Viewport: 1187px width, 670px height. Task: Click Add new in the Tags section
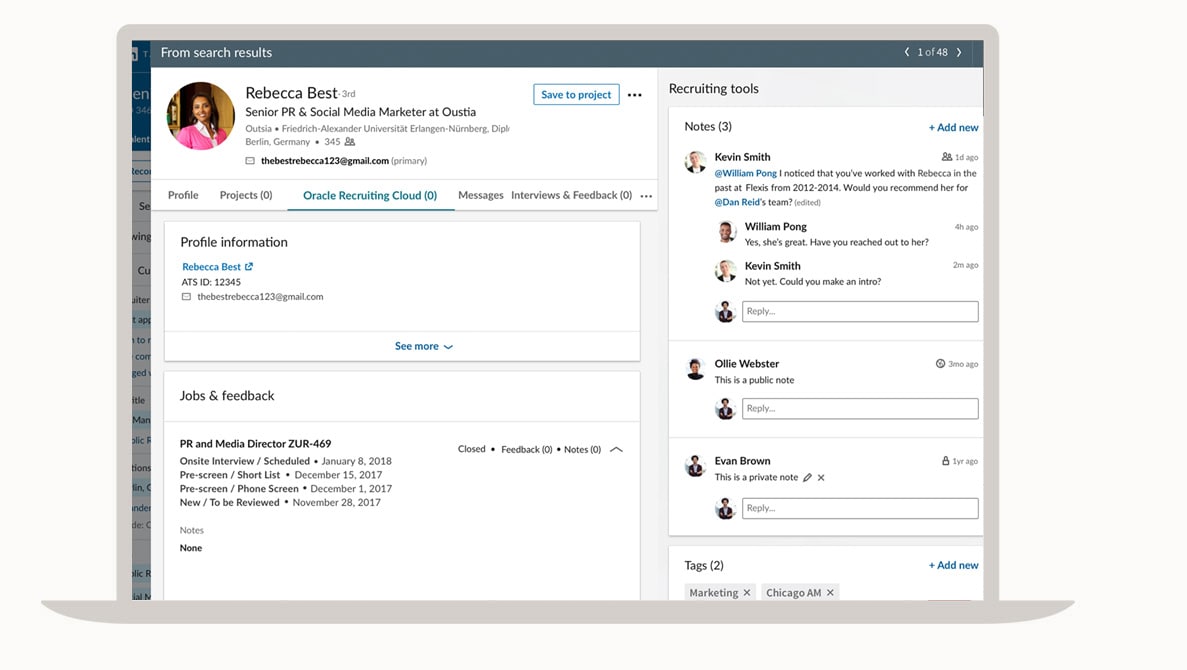click(953, 565)
